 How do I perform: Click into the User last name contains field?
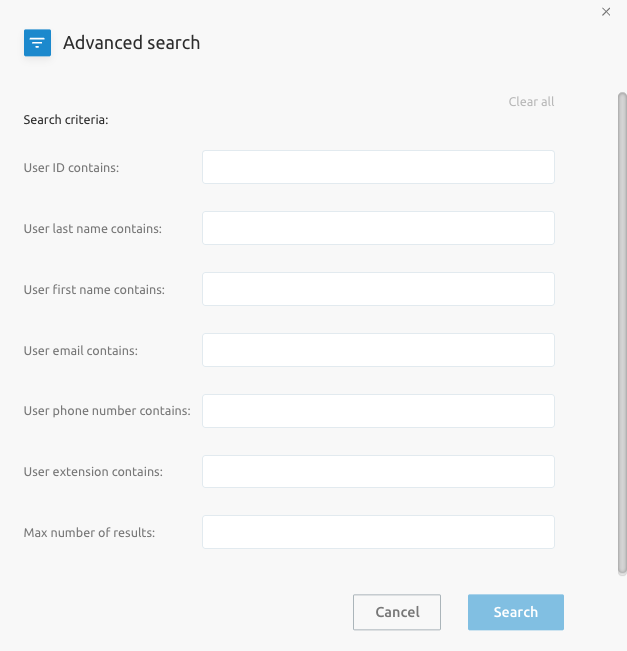(x=378, y=228)
